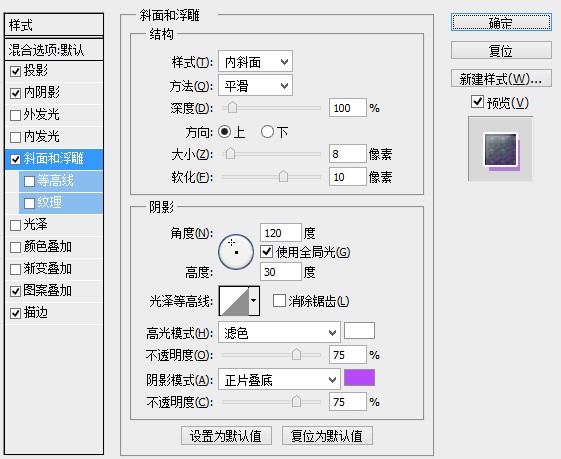Expand the gloss contour picker arrow
561x459 pixels.
tap(254, 301)
